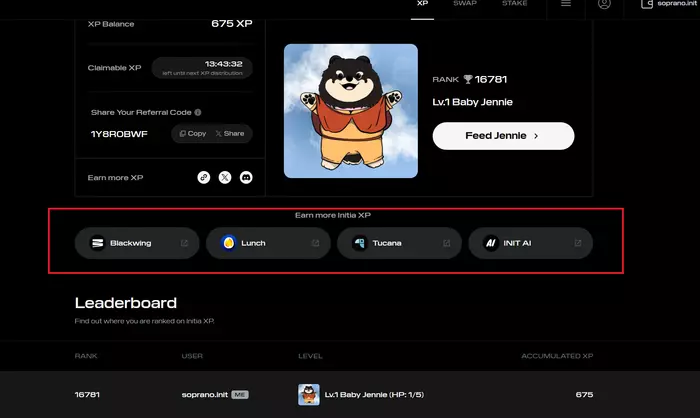Viewport: 700px width, 418px height.
Task: Click the Tucana logo icon
Action: 359,243
